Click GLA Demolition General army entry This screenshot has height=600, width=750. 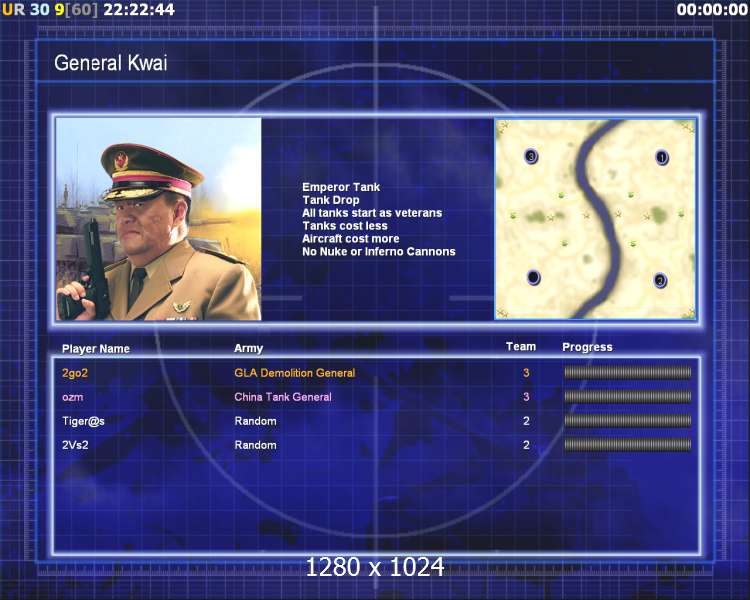[295, 373]
